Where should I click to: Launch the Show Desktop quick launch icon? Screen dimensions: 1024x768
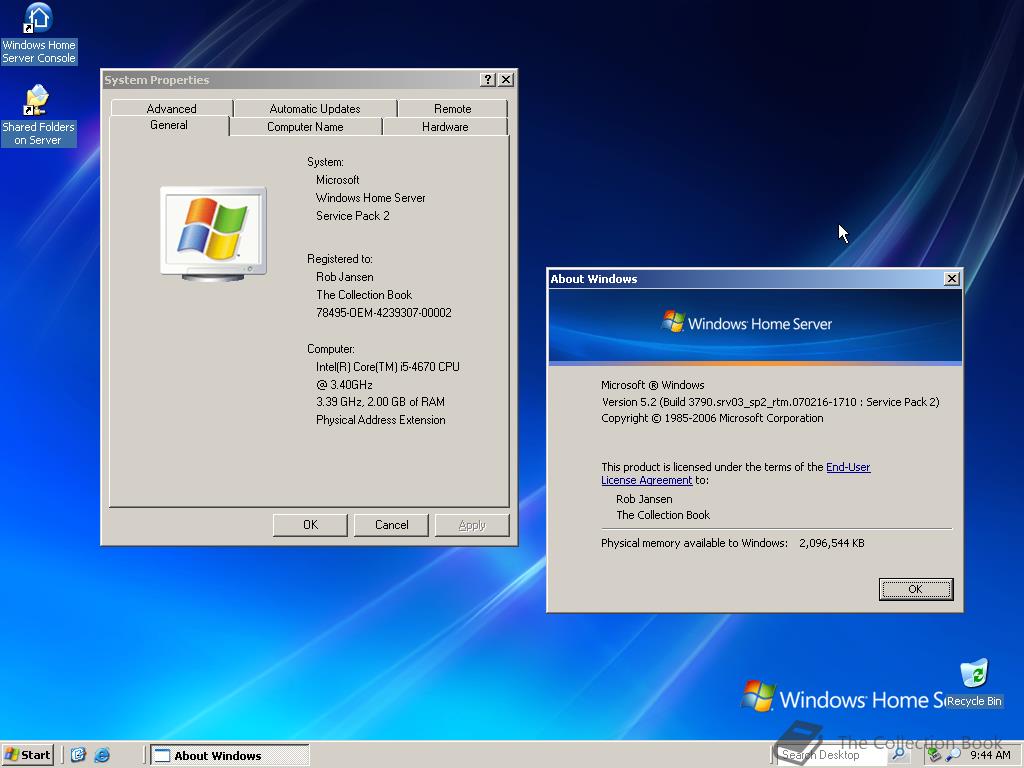coord(78,755)
